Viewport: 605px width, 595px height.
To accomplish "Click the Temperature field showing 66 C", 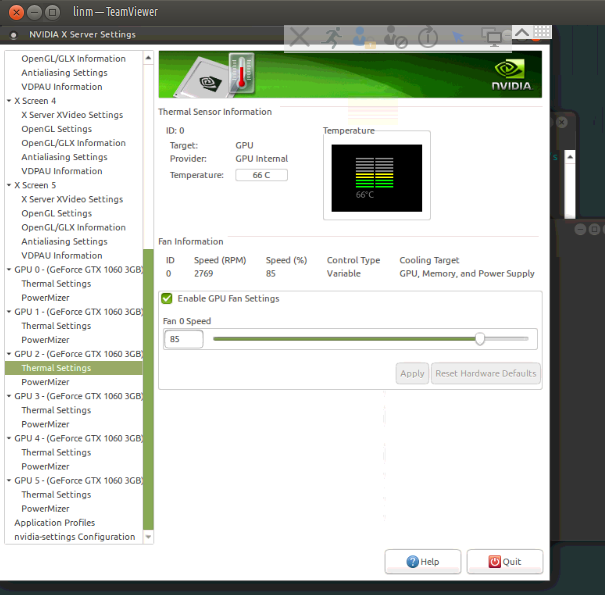I will [x=261, y=175].
